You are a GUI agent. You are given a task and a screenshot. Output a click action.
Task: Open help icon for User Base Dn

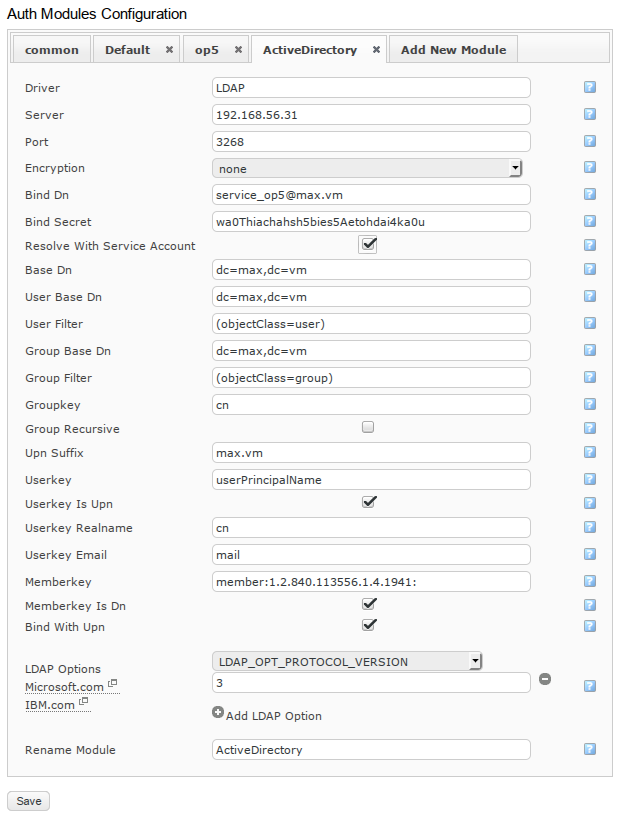pyautogui.click(x=589, y=296)
